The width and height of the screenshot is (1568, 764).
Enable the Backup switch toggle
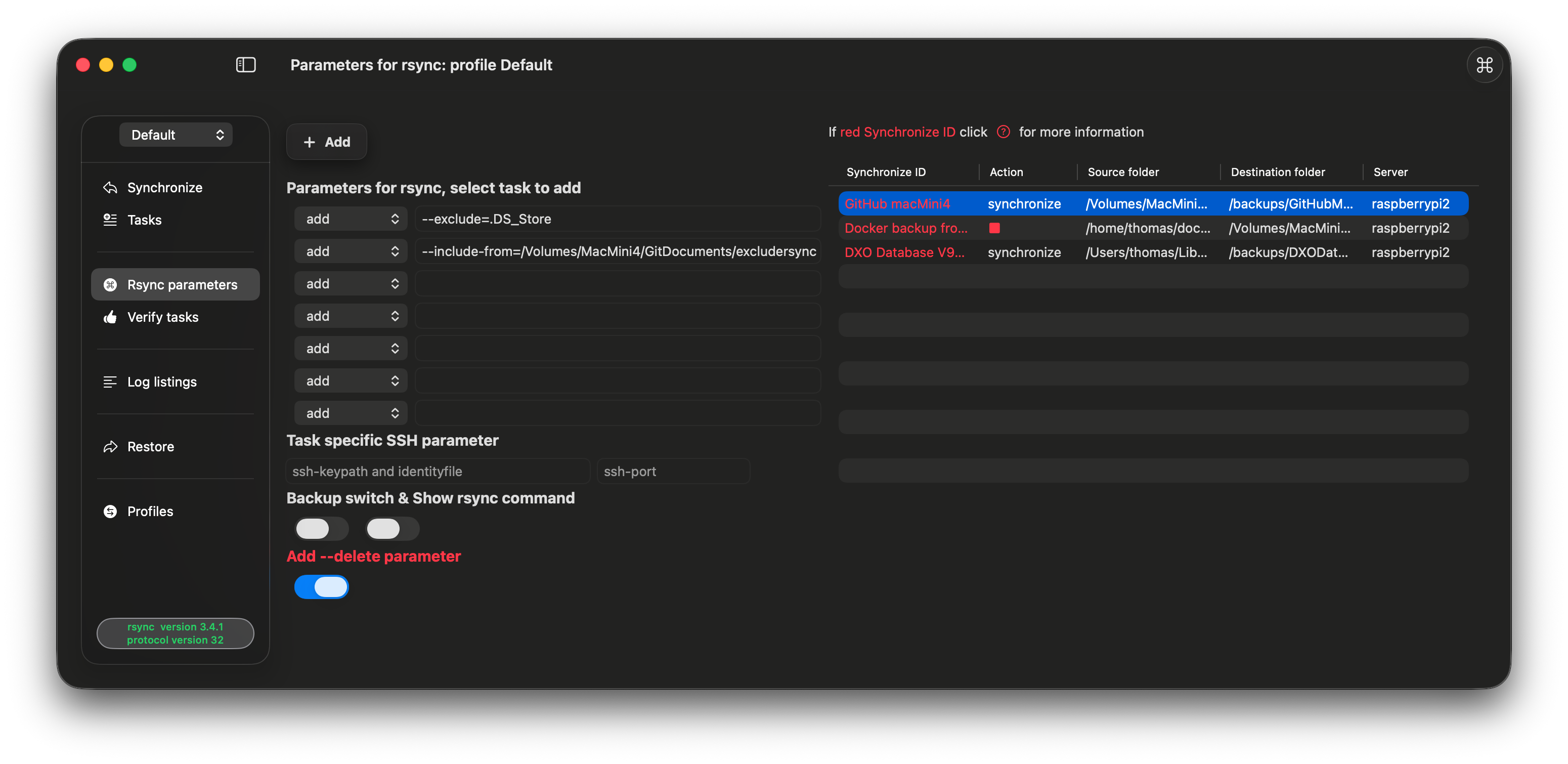[x=321, y=528]
